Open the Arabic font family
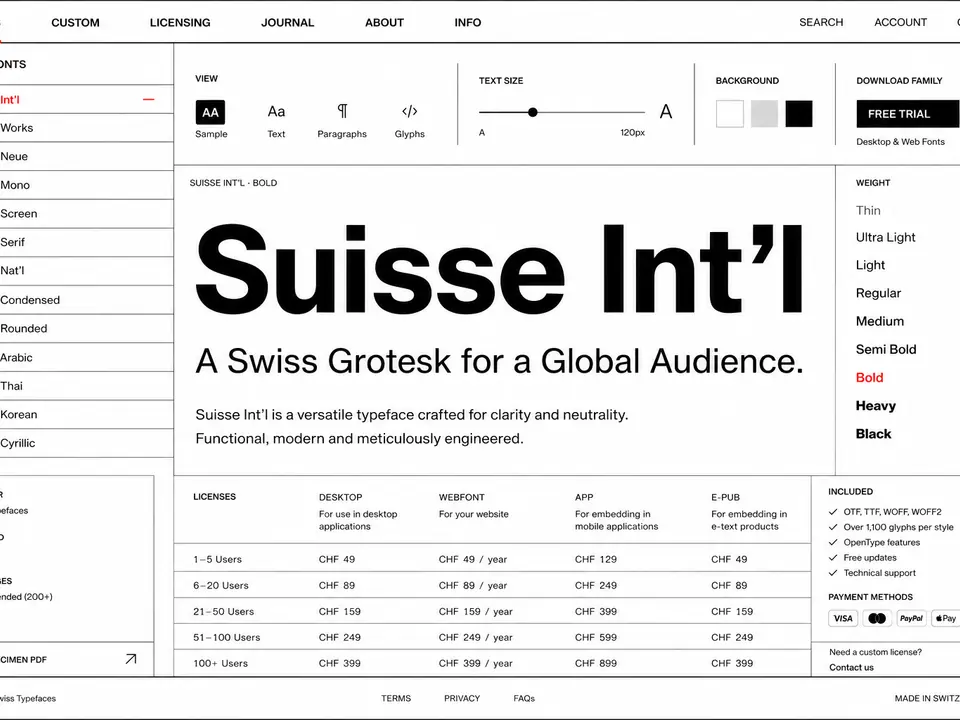Viewport: 960px width, 720px height. (x=84, y=358)
